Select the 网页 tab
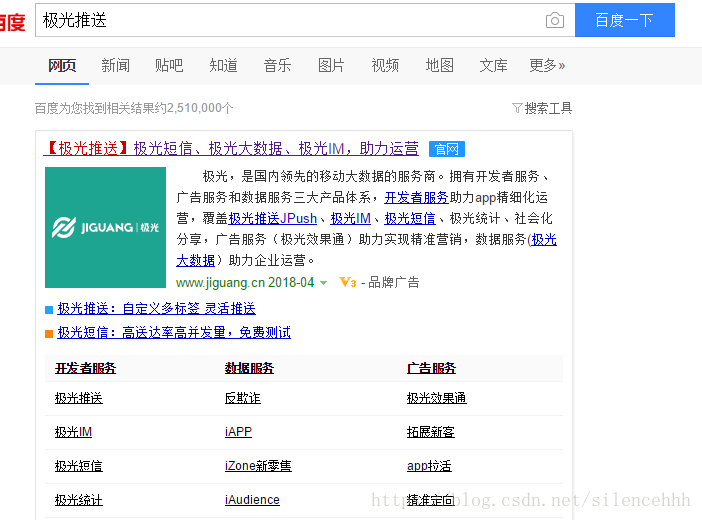The height and width of the screenshot is (520, 702). (x=62, y=66)
